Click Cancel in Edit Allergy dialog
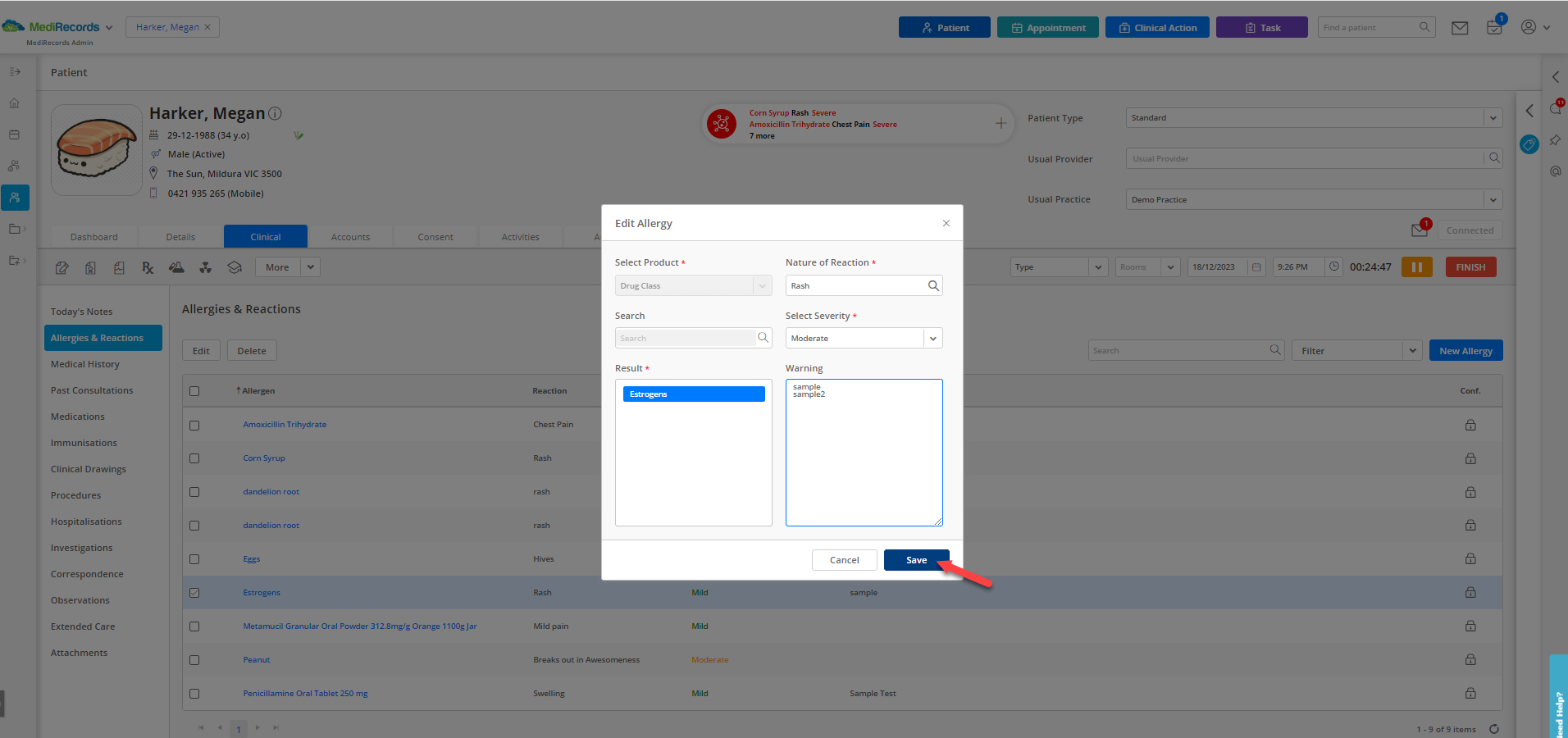 click(845, 560)
